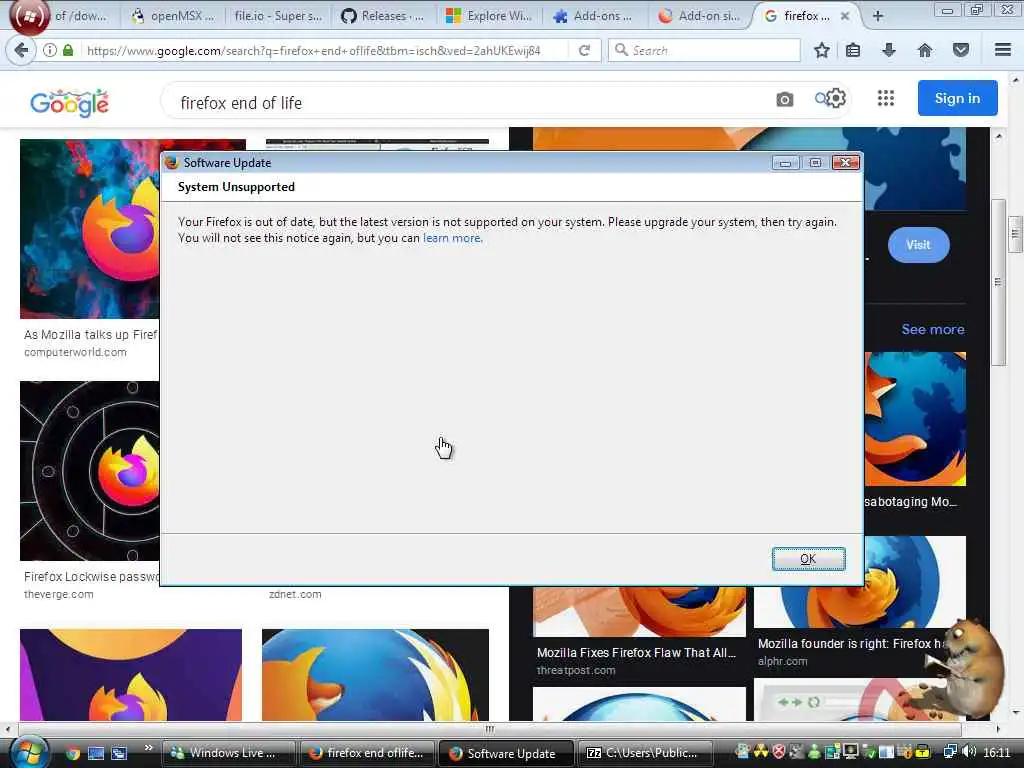Click the theverge.com source text
Screen dimensions: 1024x768
tap(59, 594)
